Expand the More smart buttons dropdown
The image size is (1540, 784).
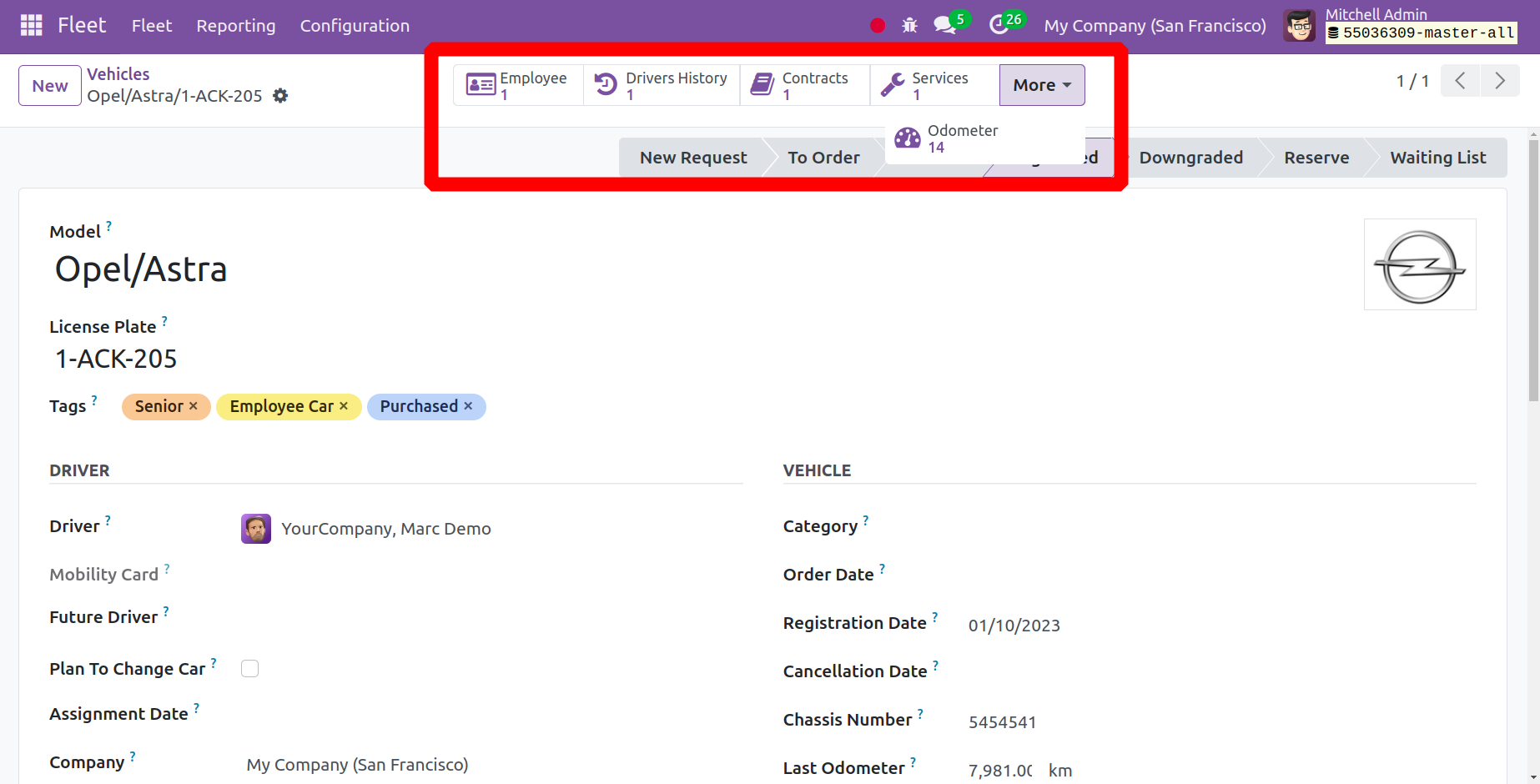1042,85
